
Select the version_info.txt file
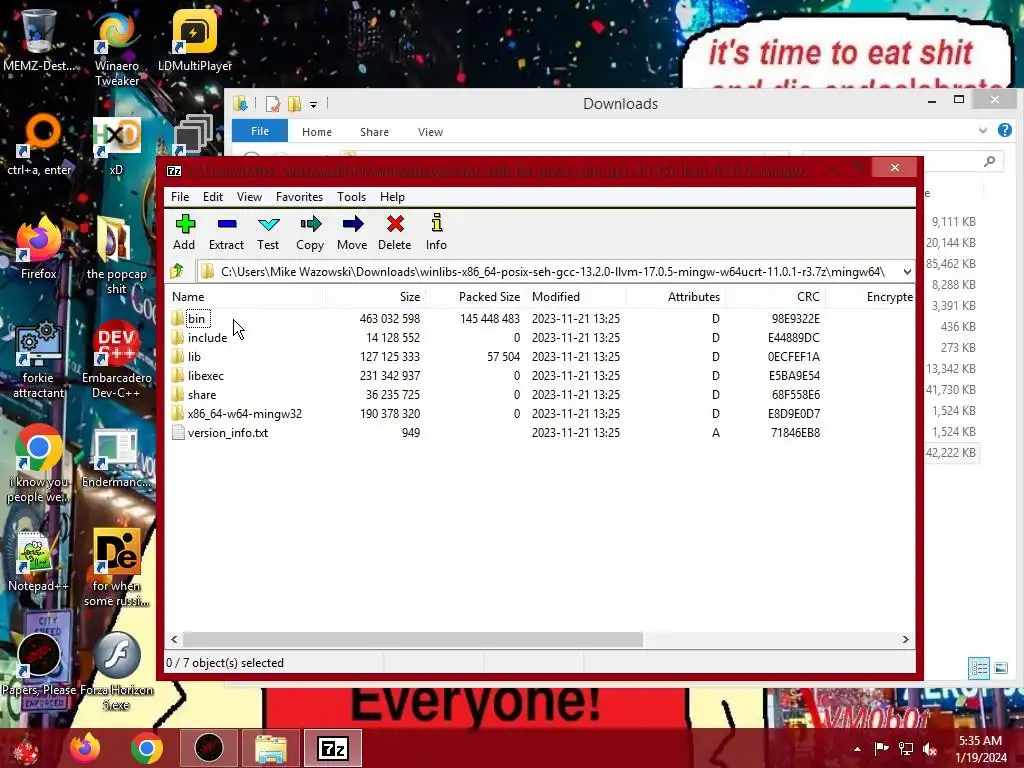point(227,432)
